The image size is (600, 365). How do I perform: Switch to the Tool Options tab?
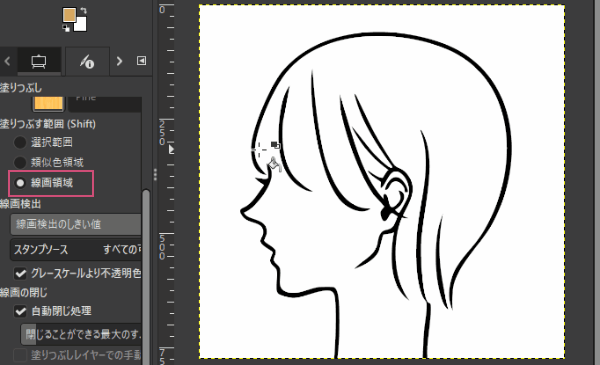click(39, 61)
